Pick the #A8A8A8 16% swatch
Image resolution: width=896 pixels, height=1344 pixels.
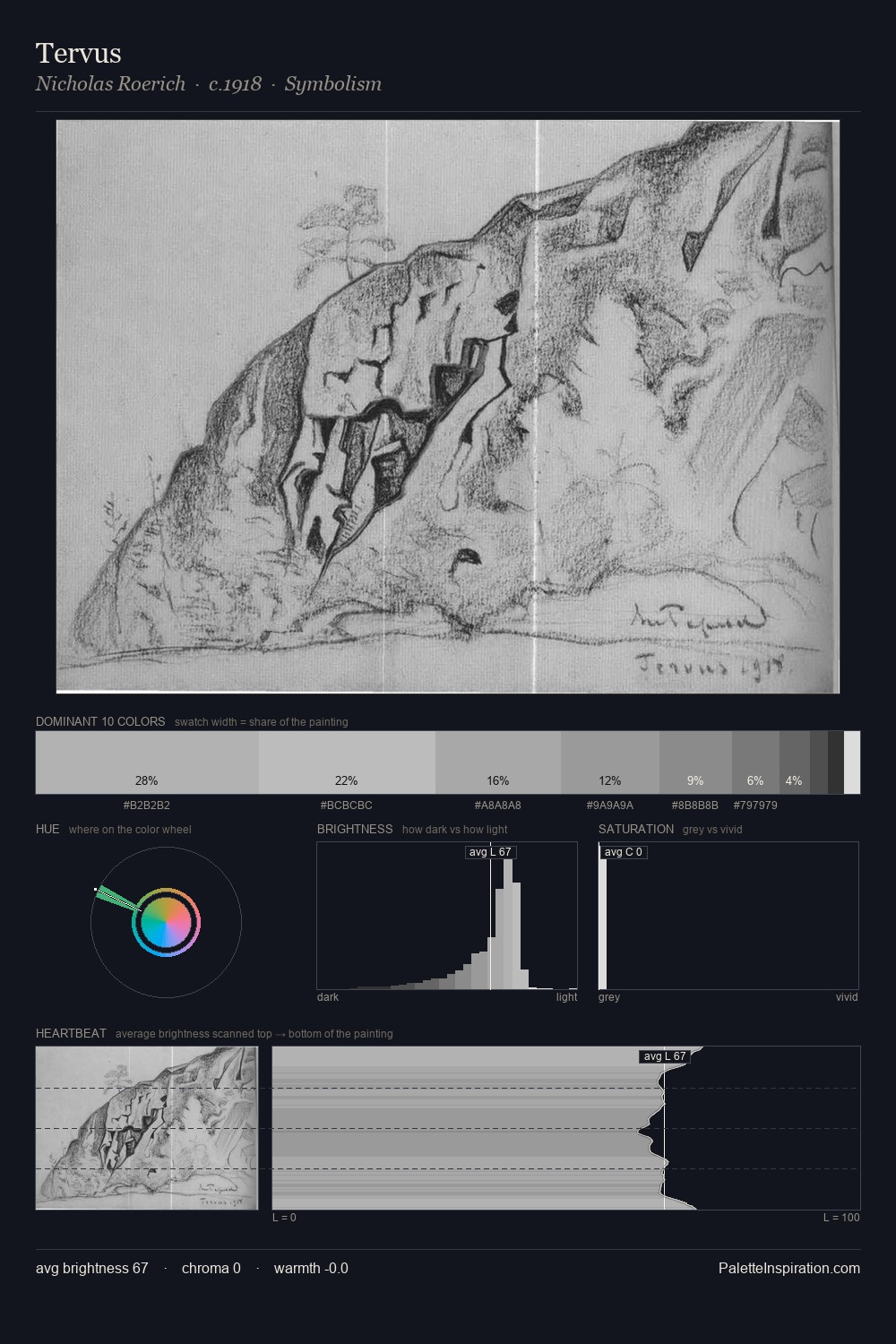pyautogui.click(x=498, y=762)
